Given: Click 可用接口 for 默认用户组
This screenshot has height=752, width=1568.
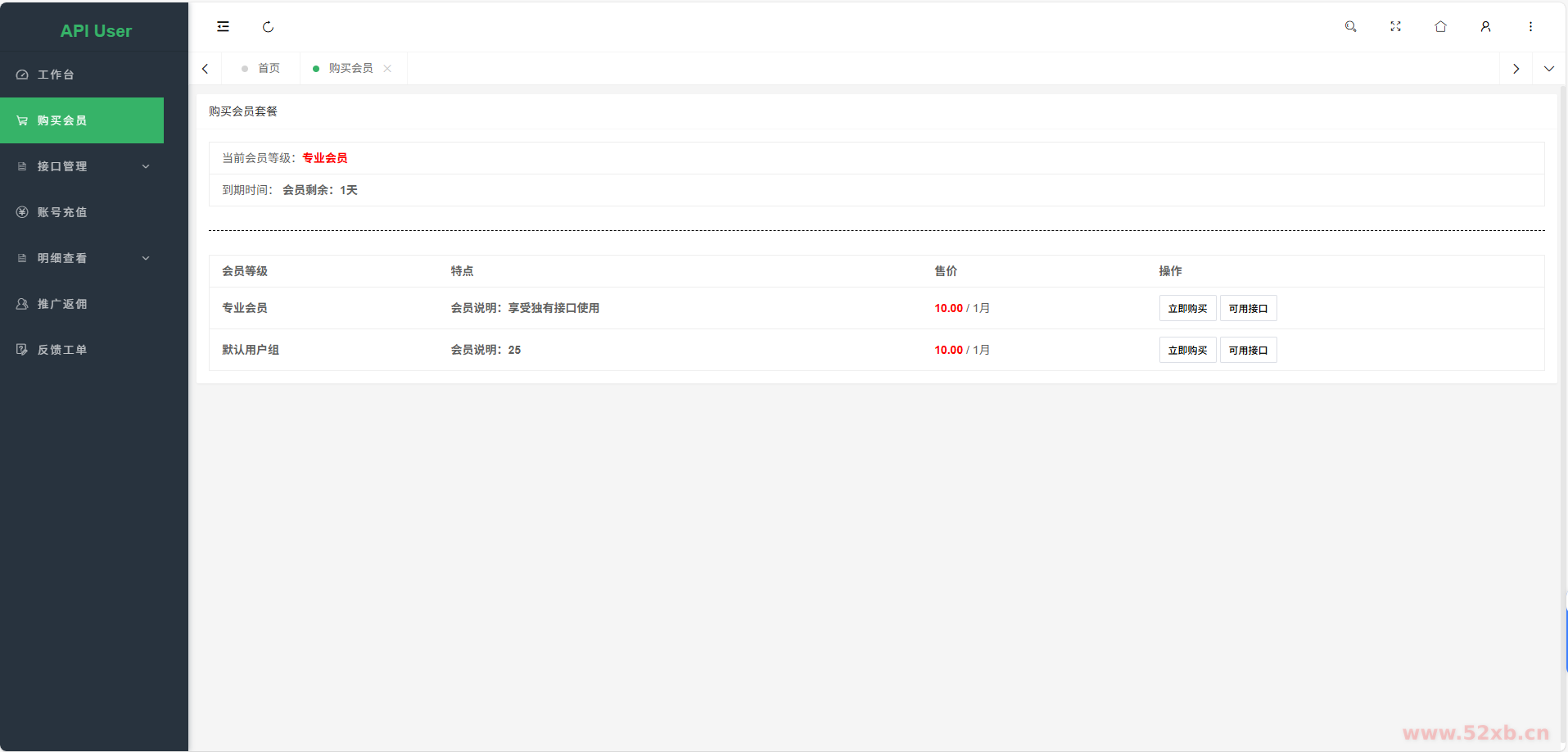Looking at the screenshot, I should (1248, 351).
